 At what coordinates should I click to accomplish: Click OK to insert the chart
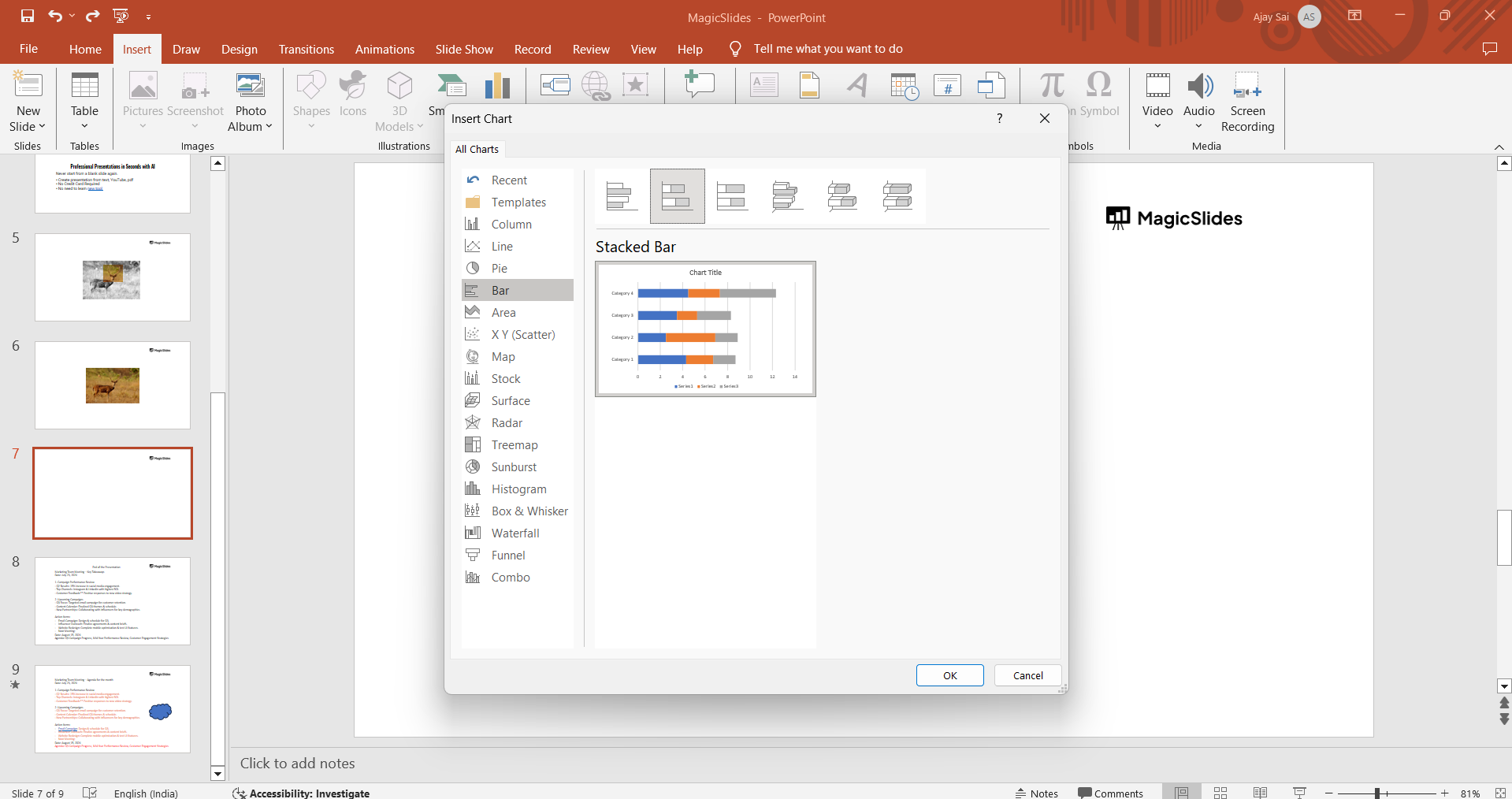[x=949, y=675]
